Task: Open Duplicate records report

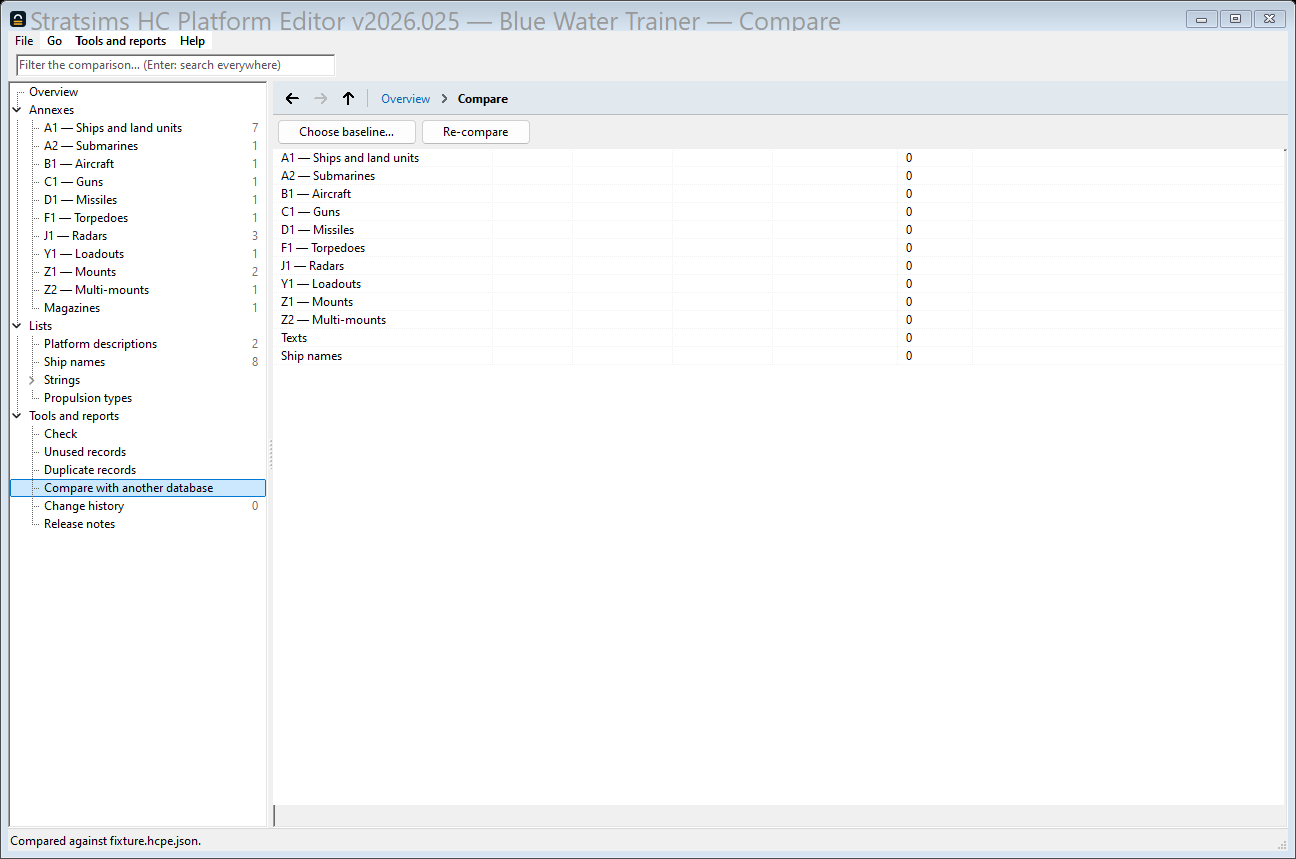Action: pyautogui.click(x=90, y=470)
